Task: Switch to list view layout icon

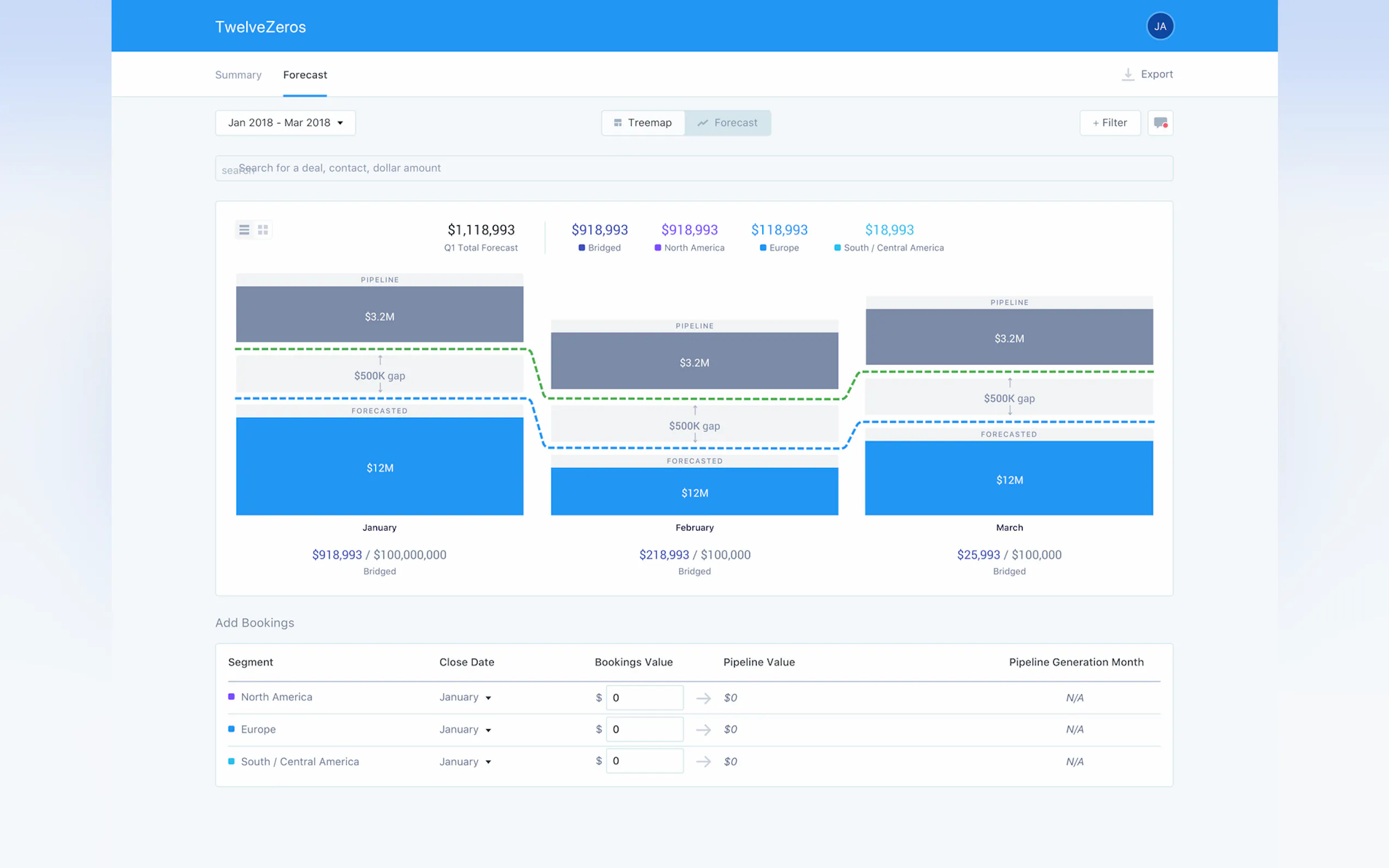Action: (244, 230)
